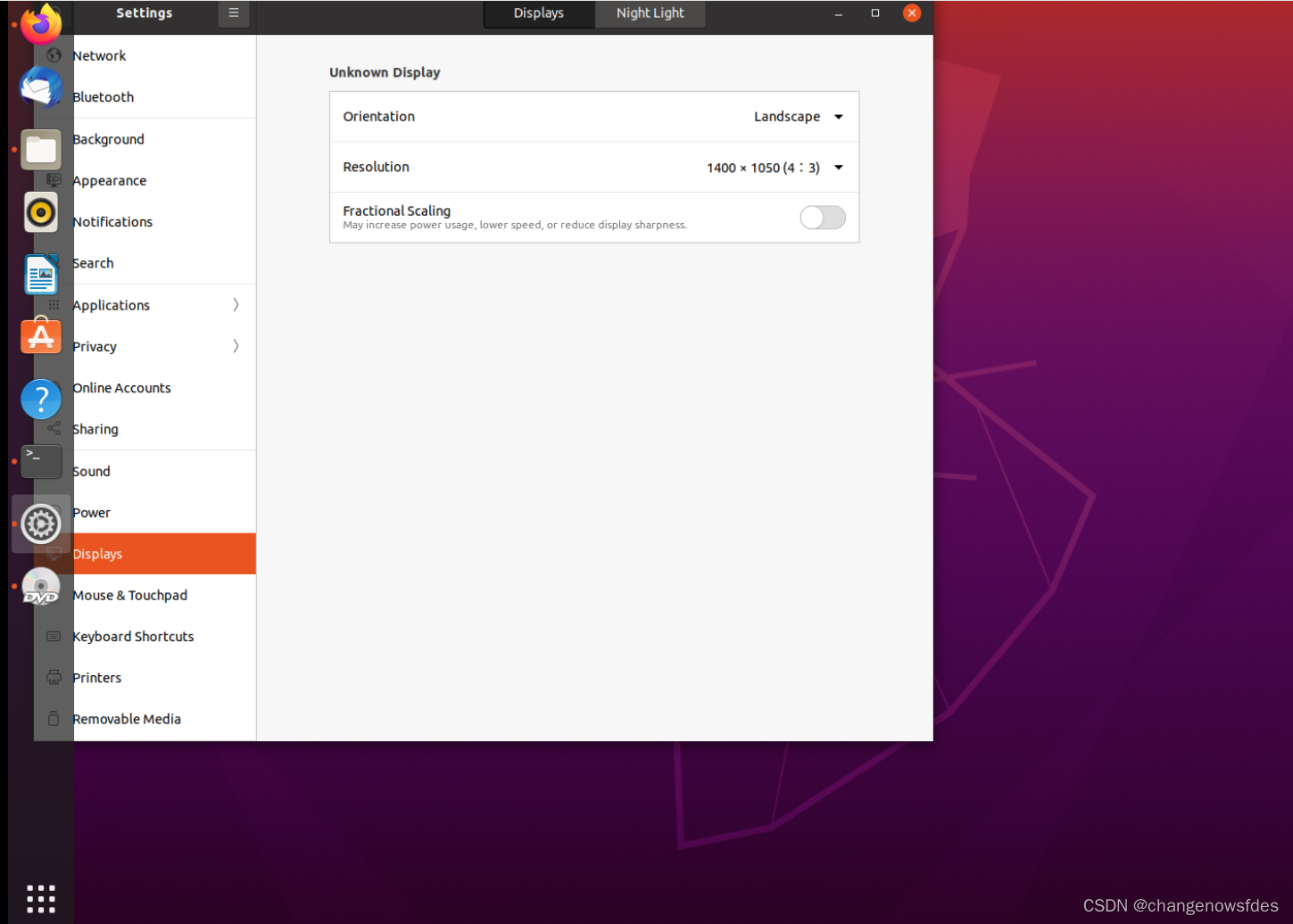Toggle Fractional Scaling switch
The width and height of the screenshot is (1293, 924).
point(823,218)
